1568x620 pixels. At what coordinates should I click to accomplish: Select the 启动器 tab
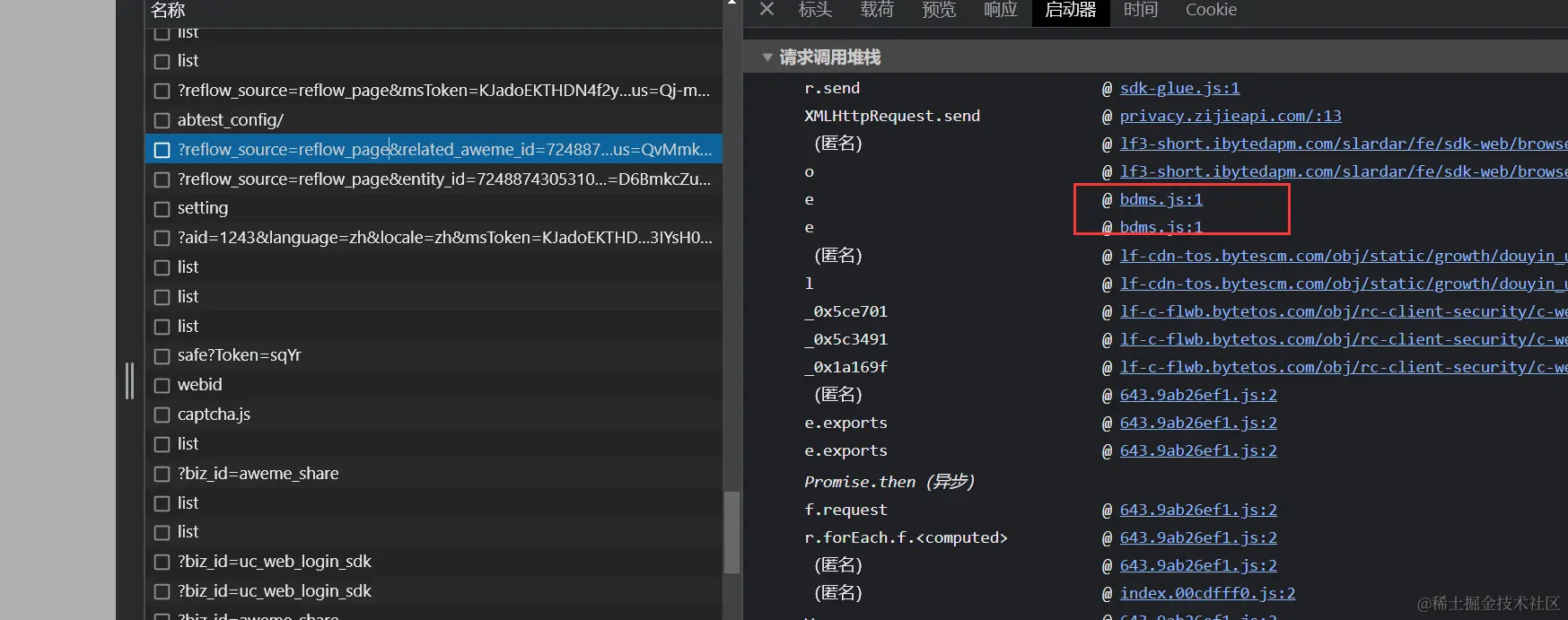click(1071, 10)
